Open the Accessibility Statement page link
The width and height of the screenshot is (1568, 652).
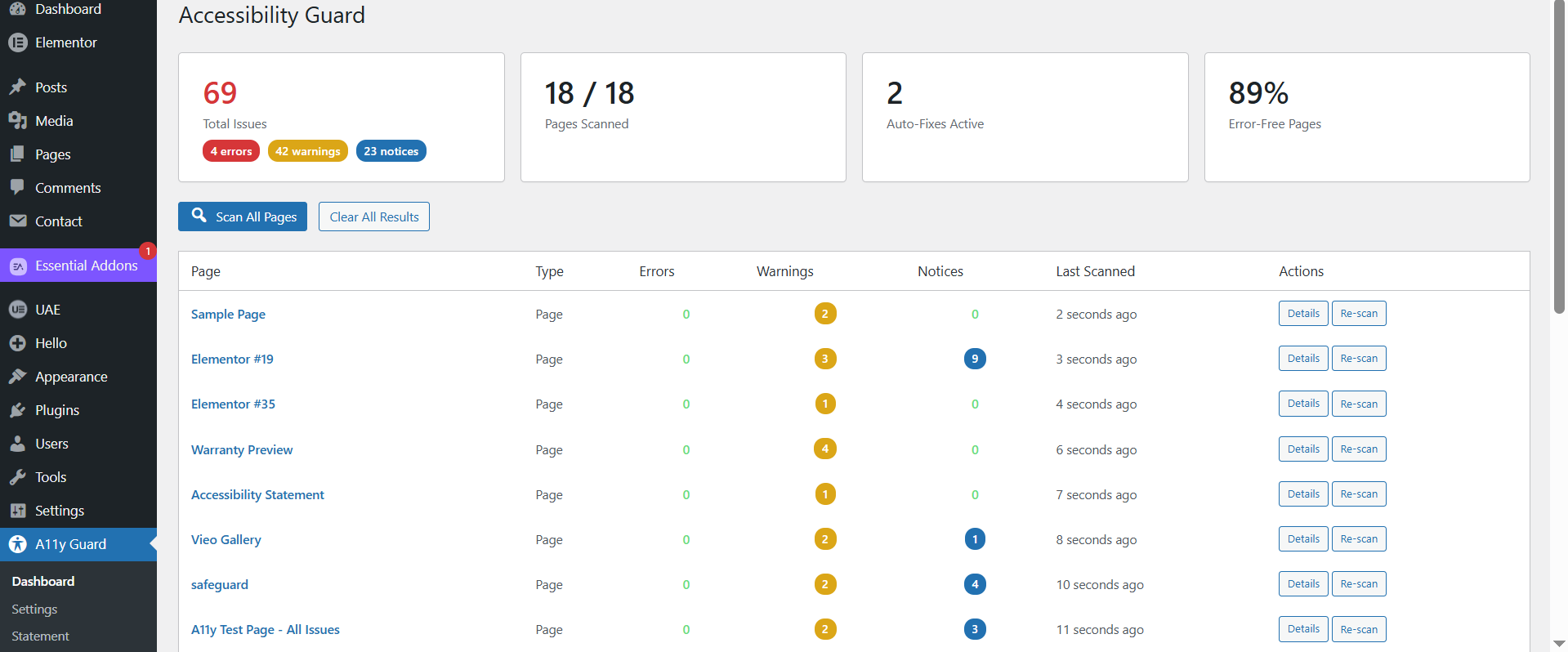pos(257,495)
